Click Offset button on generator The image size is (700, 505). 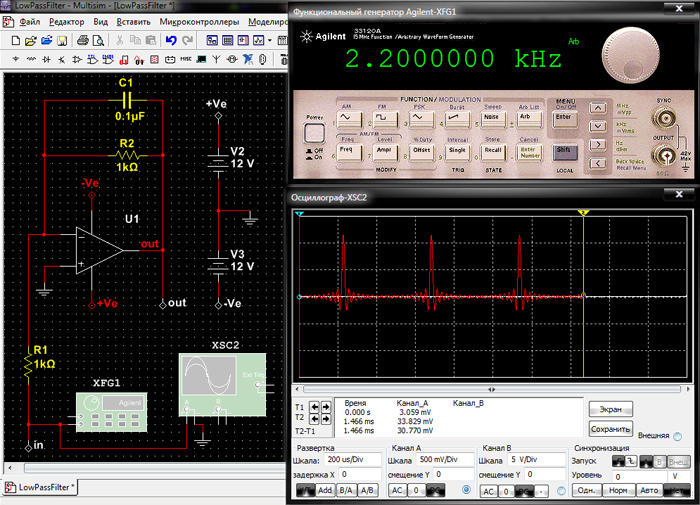[421, 152]
